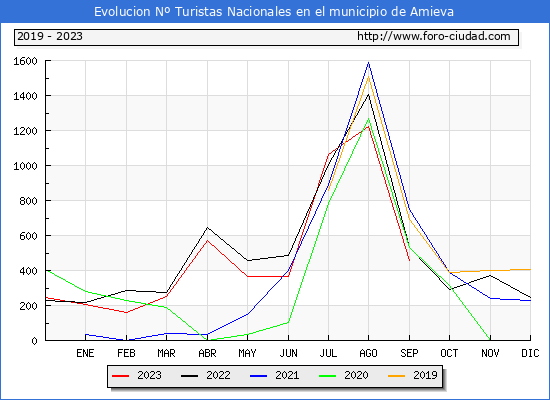Click the orange 2019 legend swatch
550x400 pixels.
(x=396, y=376)
